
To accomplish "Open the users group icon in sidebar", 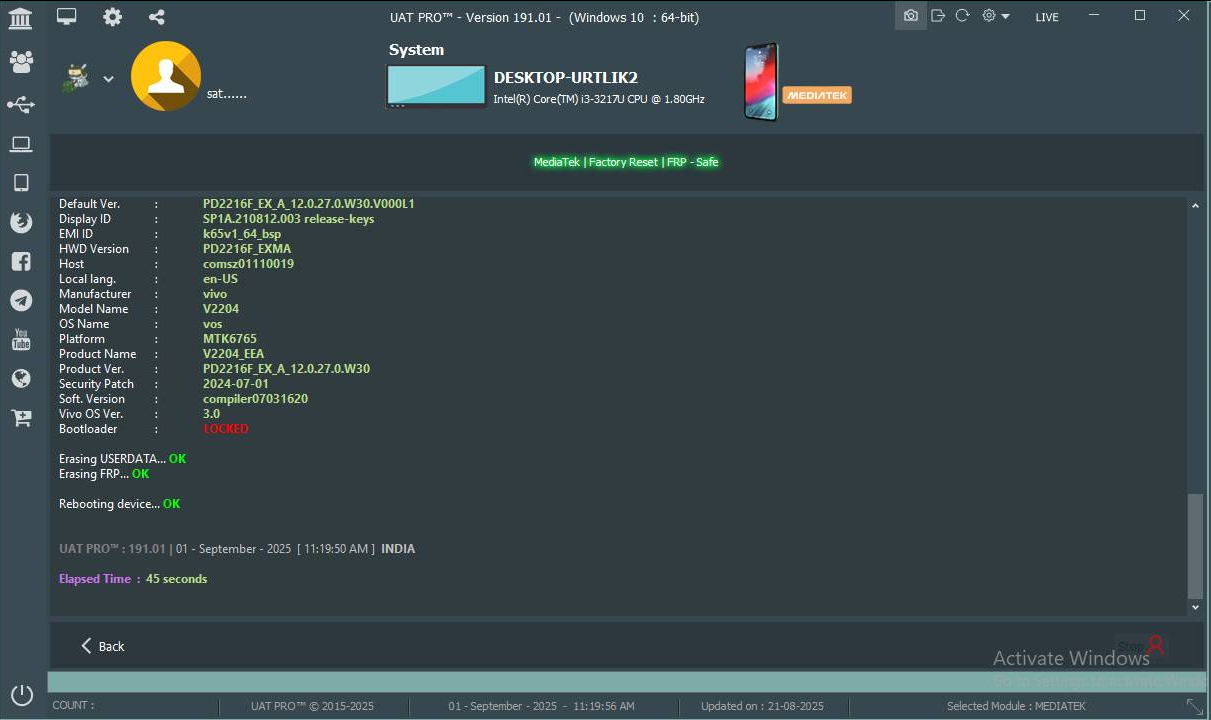I will 21,61.
